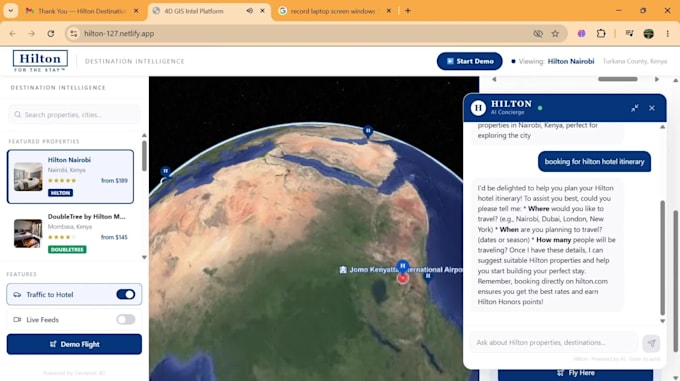Click the 'from $145' price
Image resolution: width=680 pixels, height=381 pixels.
(x=114, y=237)
